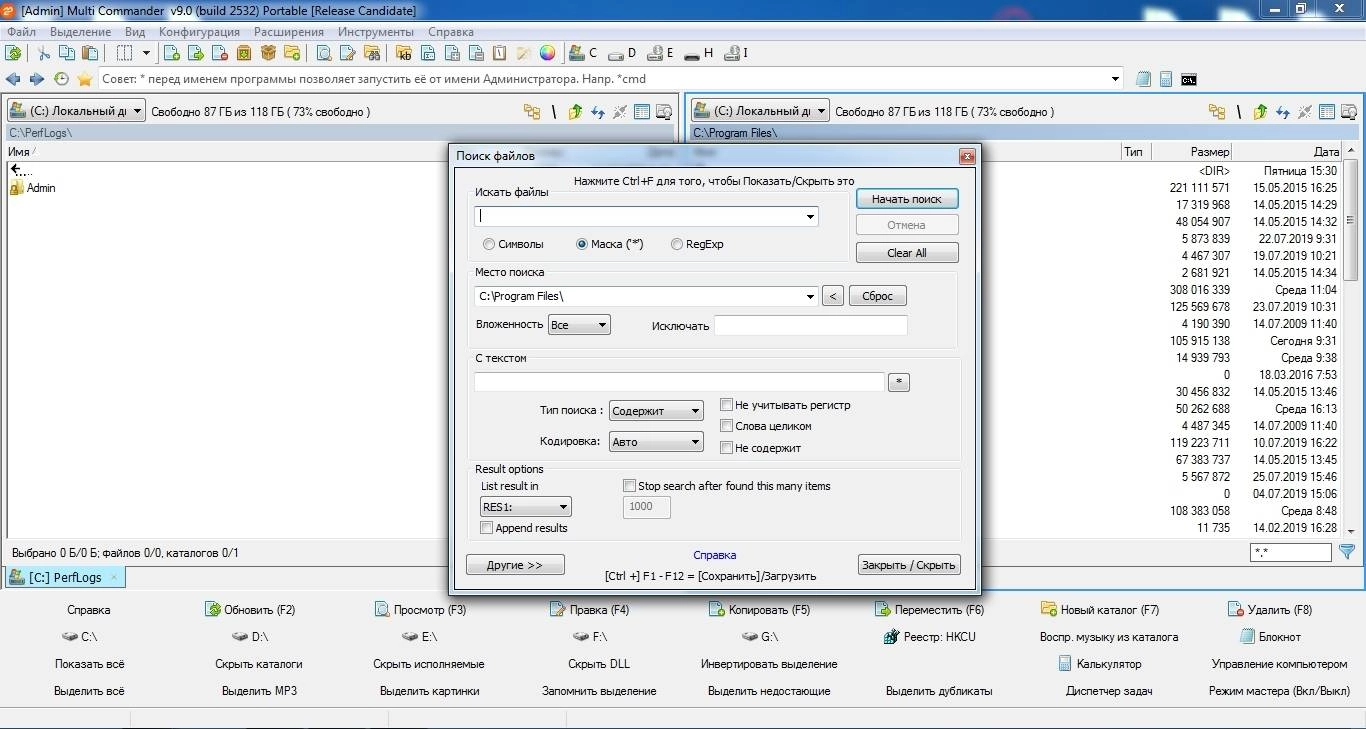This screenshot has height=729, width=1366.
Task: Click the kb folder size icon
Action: [404, 53]
